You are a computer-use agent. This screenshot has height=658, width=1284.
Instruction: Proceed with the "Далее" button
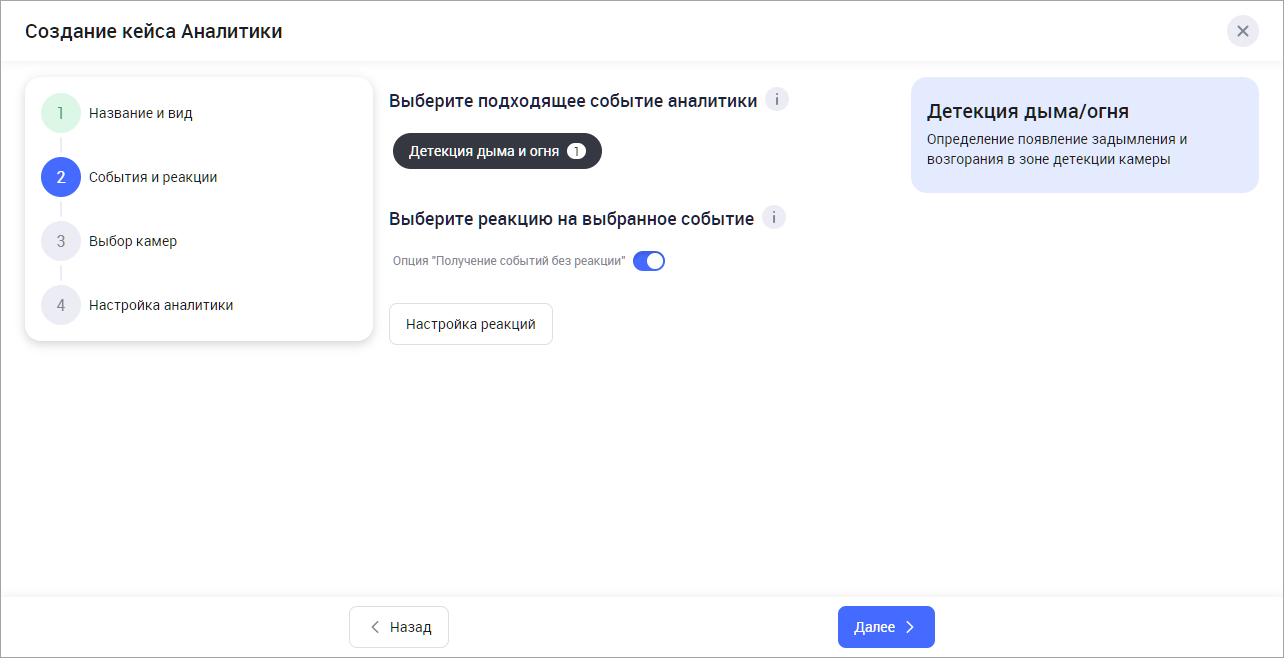(886, 627)
